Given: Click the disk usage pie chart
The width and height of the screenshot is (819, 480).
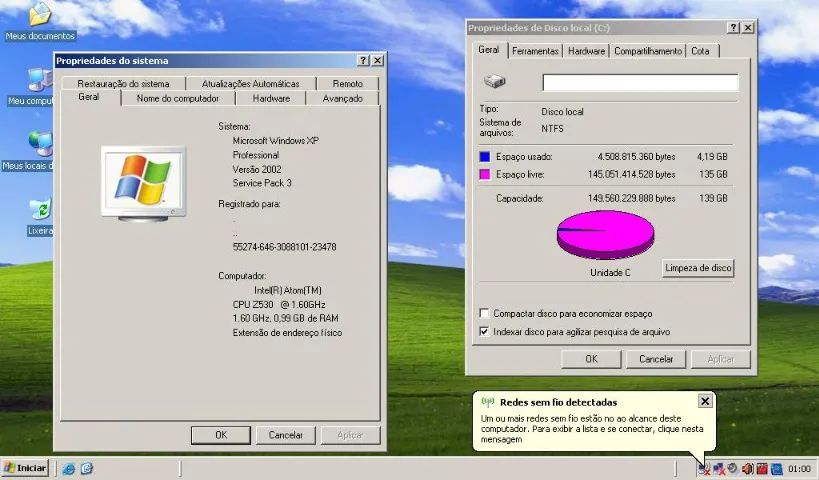Looking at the screenshot, I should pyautogui.click(x=605, y=235).
